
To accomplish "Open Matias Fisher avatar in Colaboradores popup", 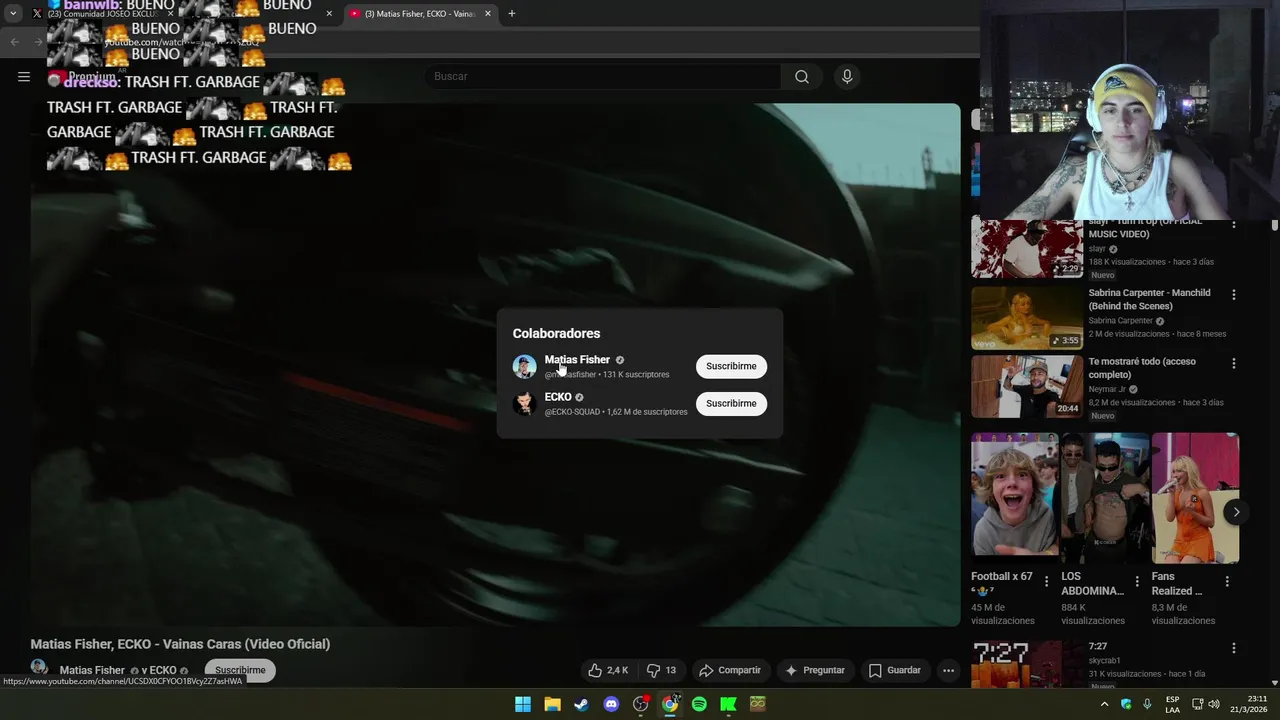I will (x=525, y=366).
